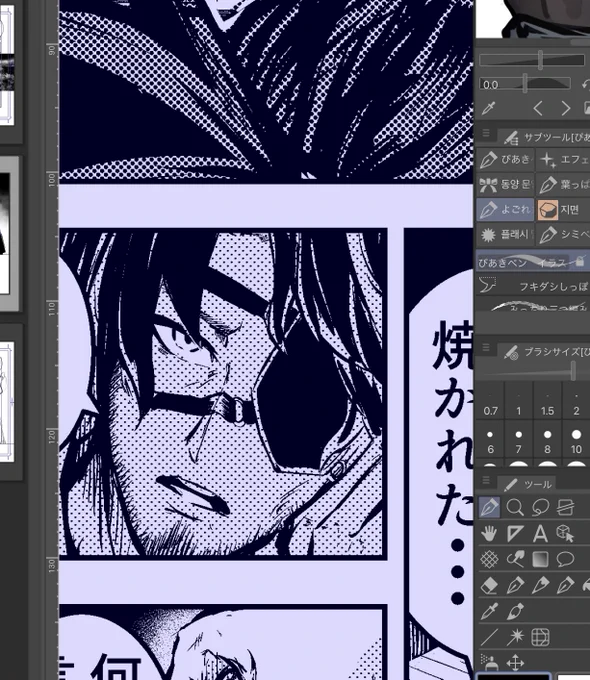Select the Eyedropper tool in Tool palette
Screen dimensions: 590x680
coord(489,611)
